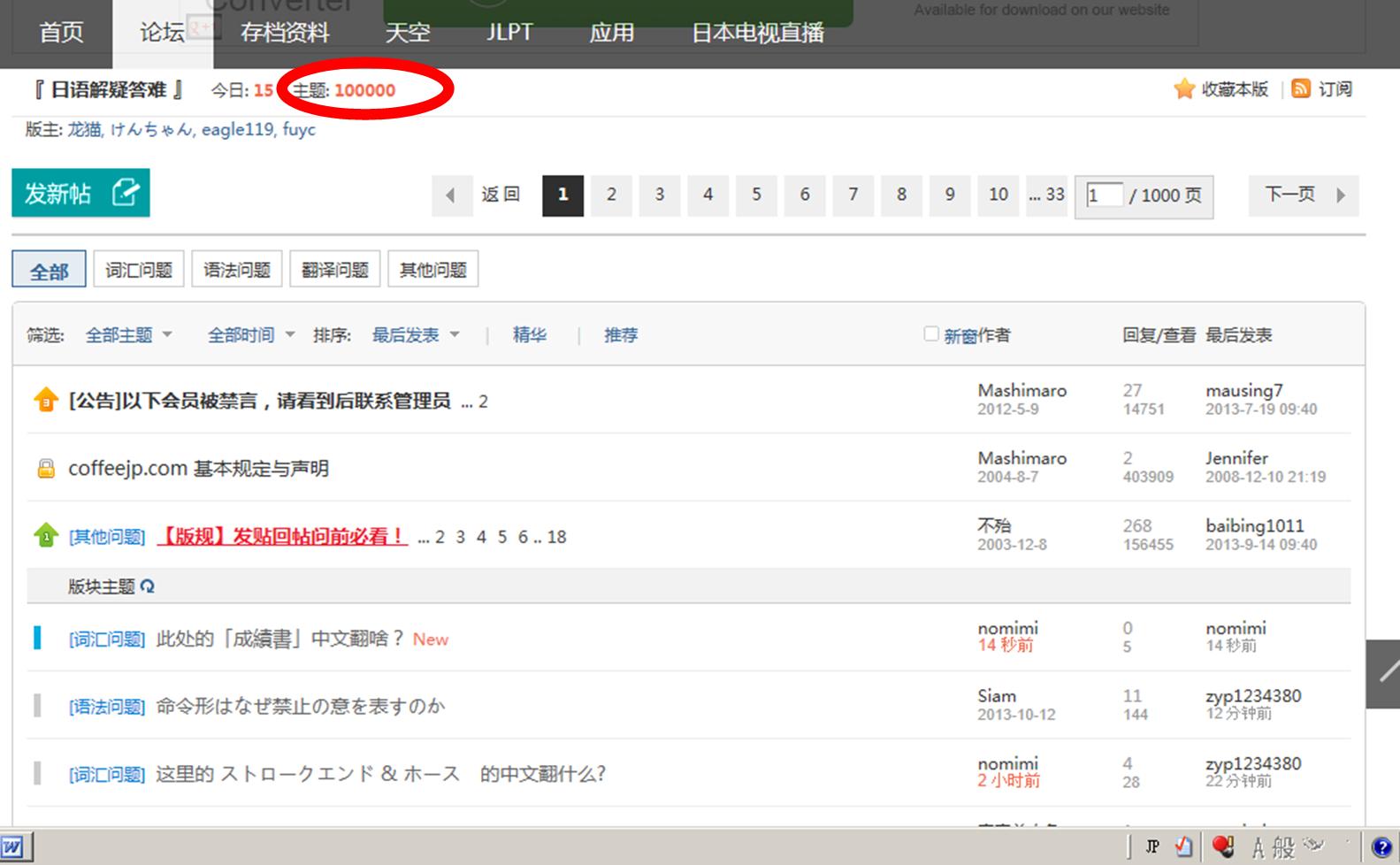Select the 语法问题 category tab
Viewport: 1400px width, 865px height.
click(237, 270)
